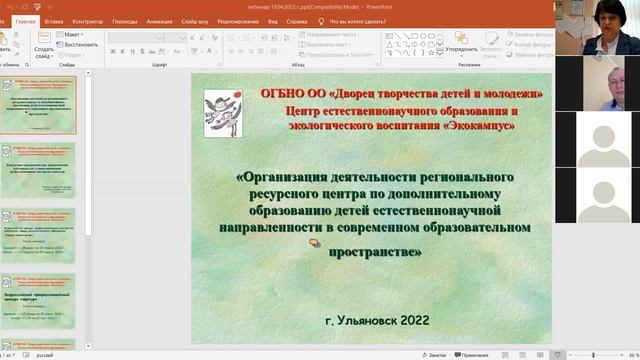Open Выровнять текст dropdown
Image resolution: width=640 pixels, height=360 pixels.
(x=325, y=44)
